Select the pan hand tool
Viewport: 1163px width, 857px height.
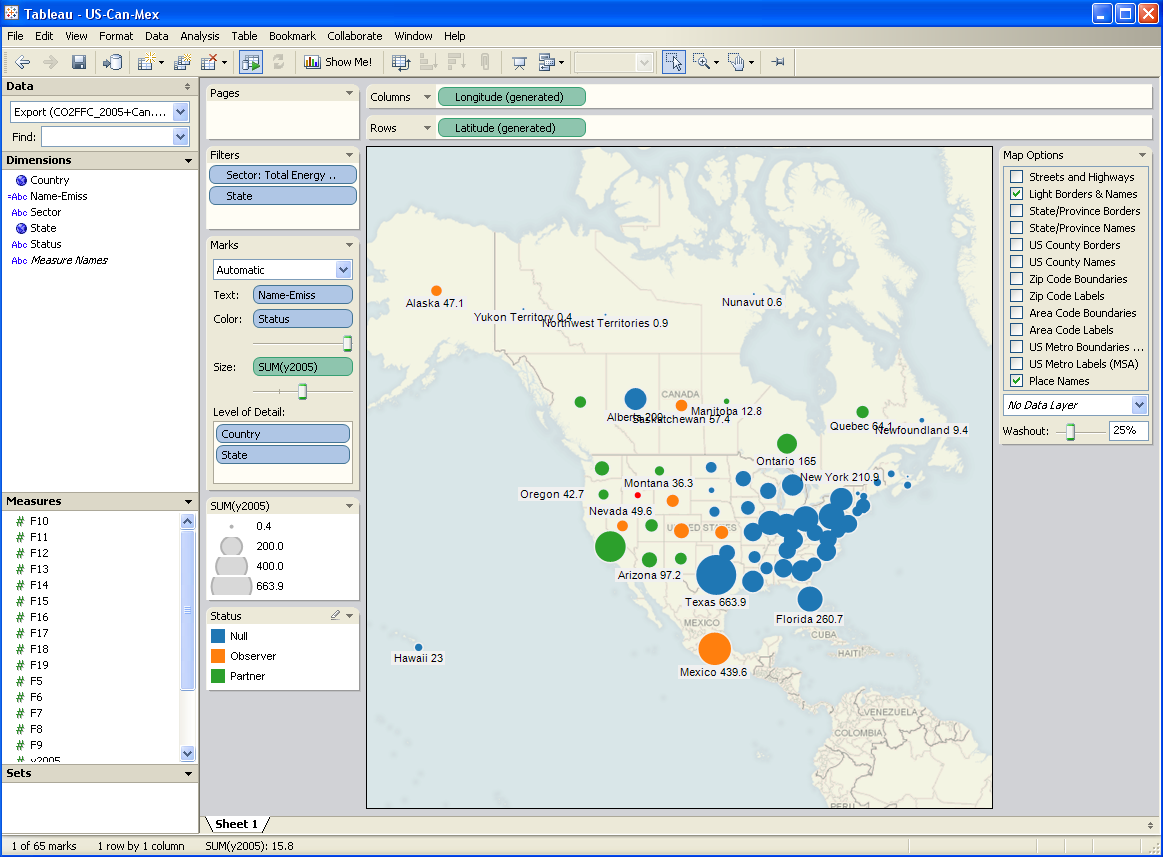736,62
